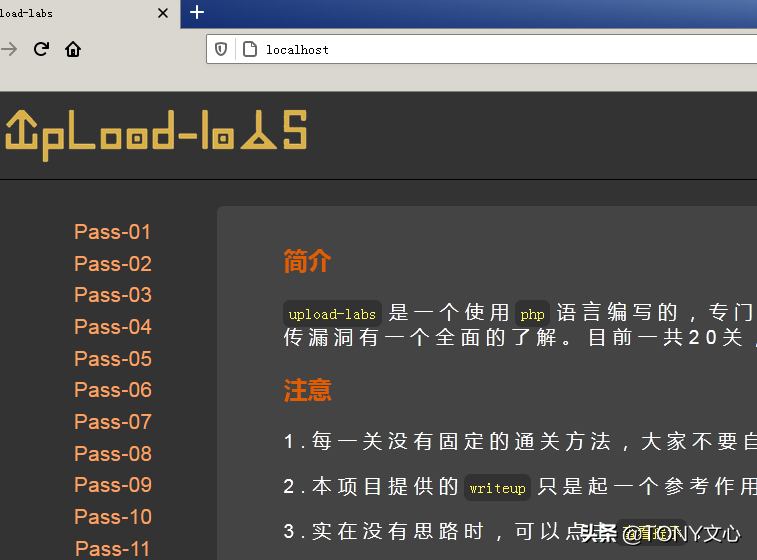Click the tracking protection shield icon

221,49
